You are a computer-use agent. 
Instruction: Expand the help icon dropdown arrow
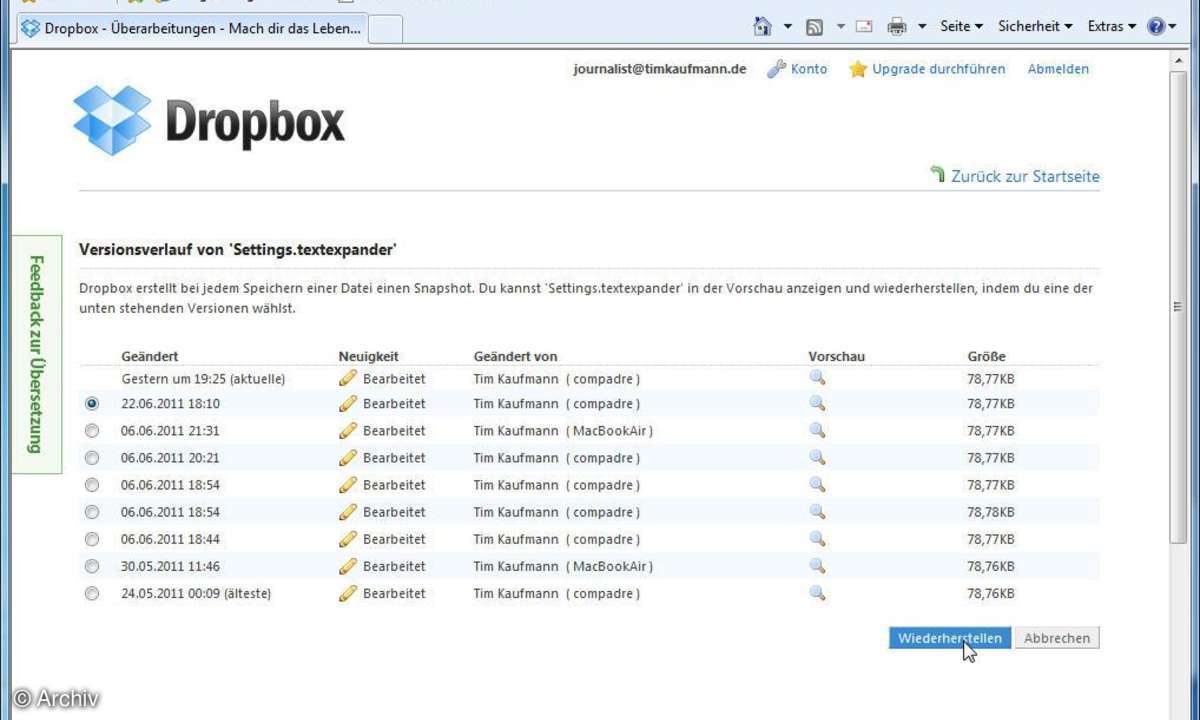[x=1172, y=27]
